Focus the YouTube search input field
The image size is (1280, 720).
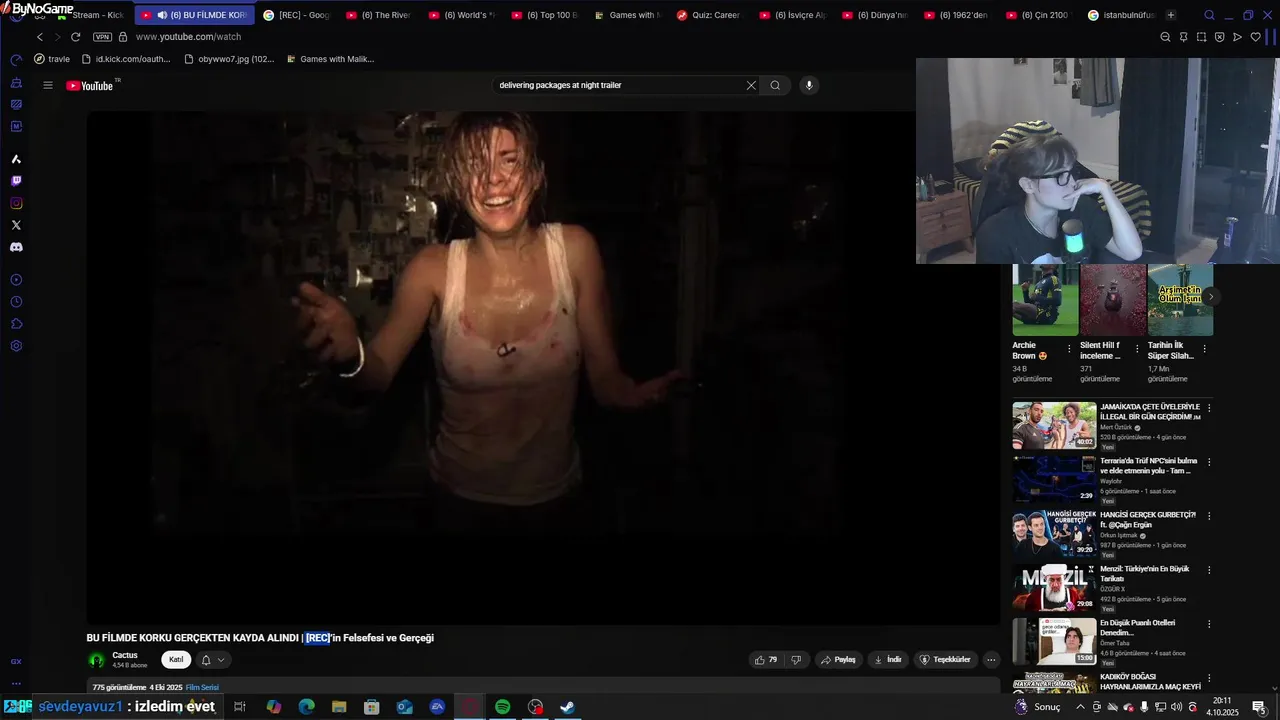click(x=620, y=85)
